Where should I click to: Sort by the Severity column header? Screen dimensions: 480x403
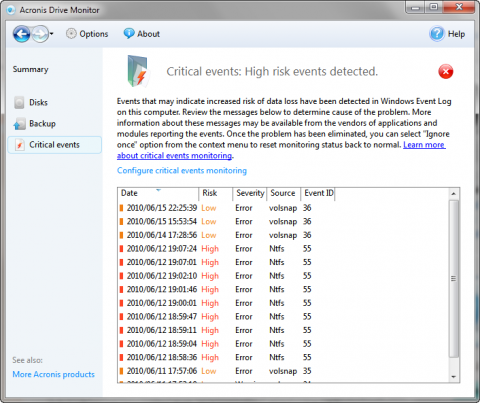click(x=250, y=194)
